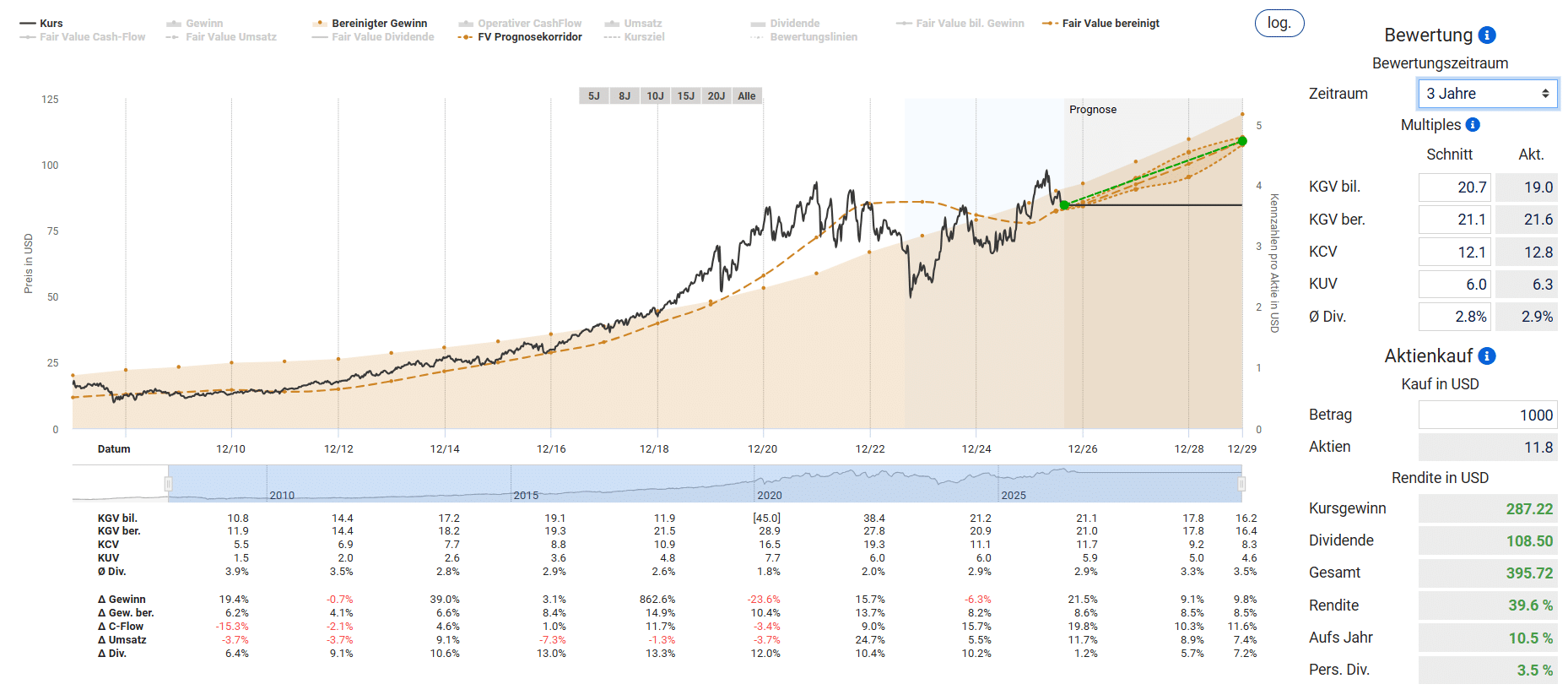The width and height of the screenshot is (1568, 695).
Task: Select the Alle time range tab
Action: coord(747,96)
